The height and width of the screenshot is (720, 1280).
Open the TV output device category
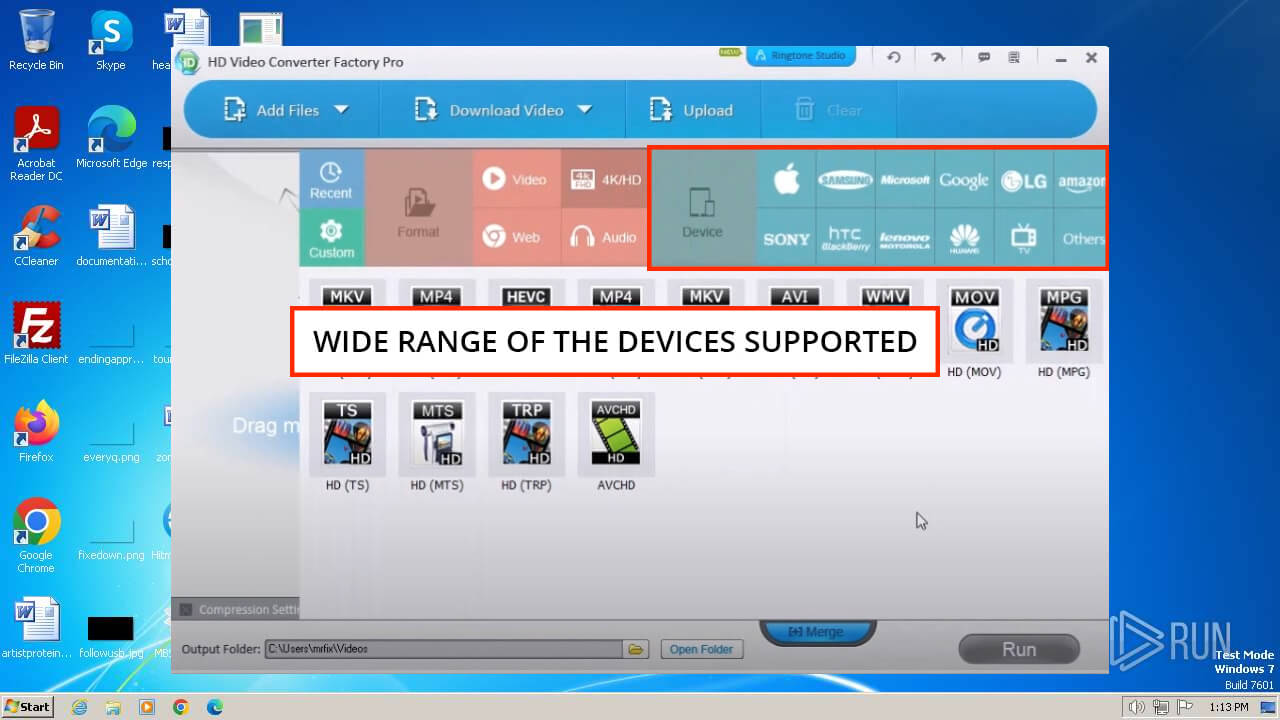(x=1023, y=238)
